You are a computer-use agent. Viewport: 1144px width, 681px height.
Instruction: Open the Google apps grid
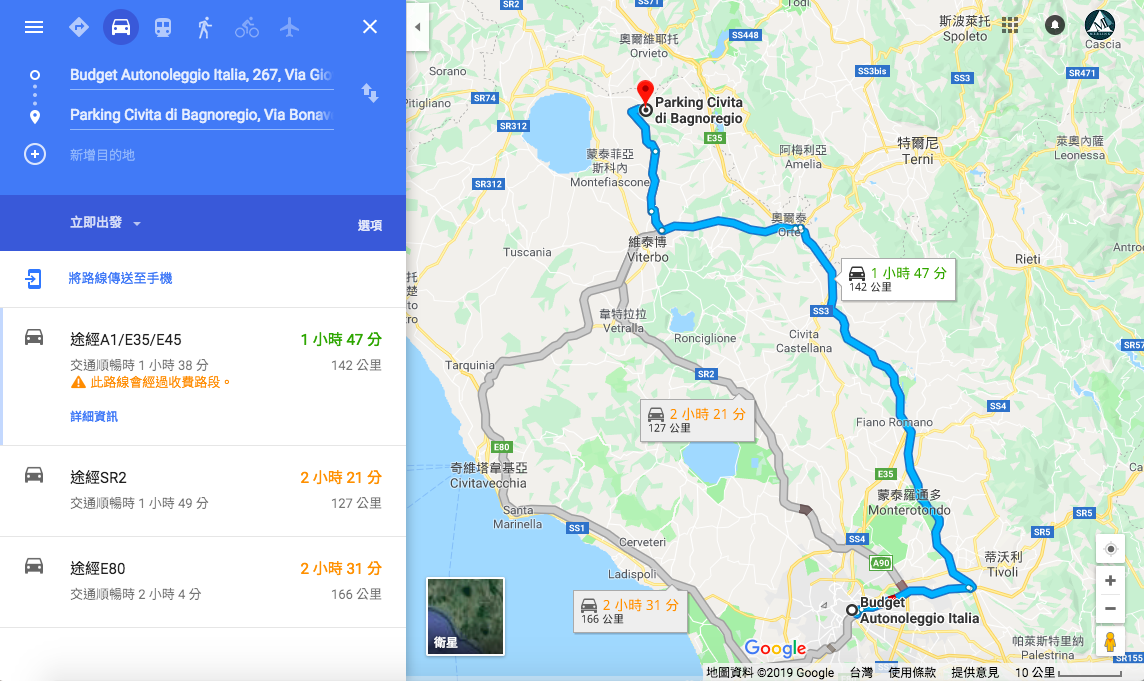click(x=1010, y=25)
